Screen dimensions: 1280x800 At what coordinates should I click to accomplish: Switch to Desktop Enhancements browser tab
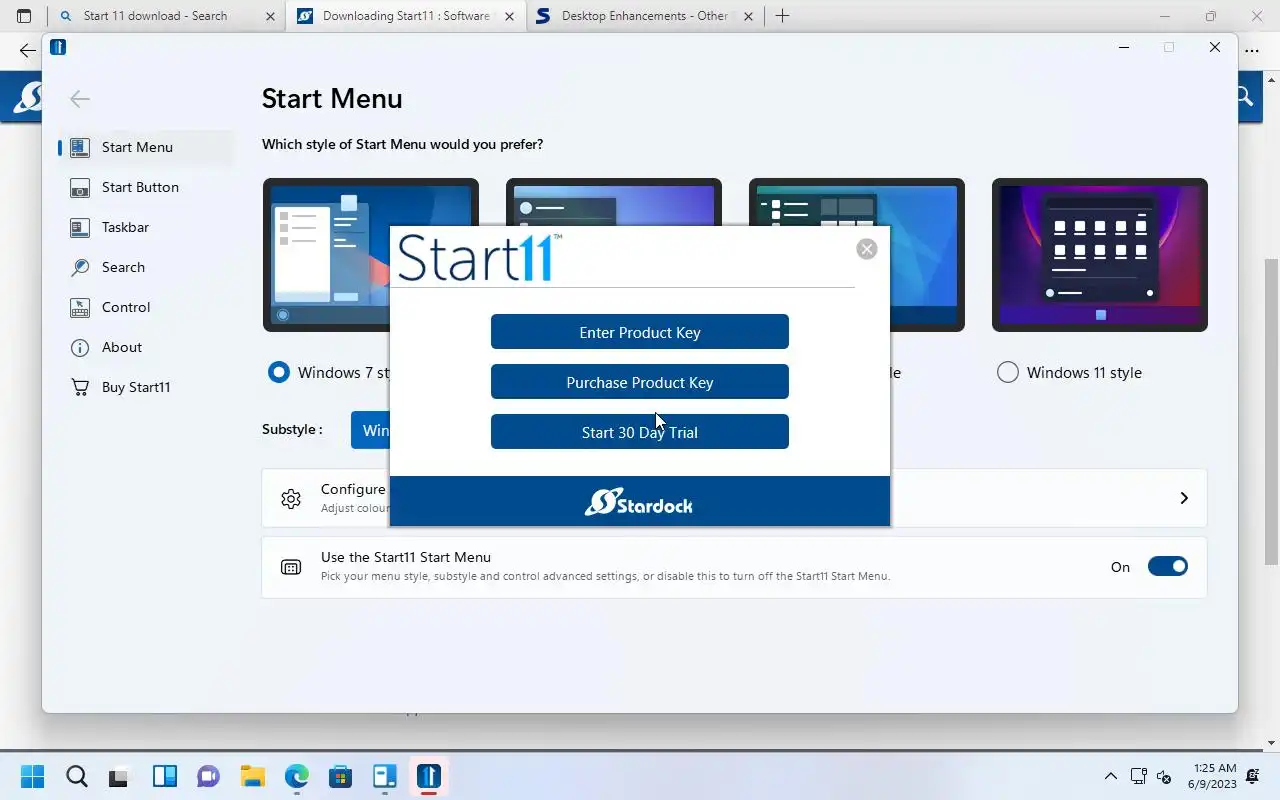point(644,16)
